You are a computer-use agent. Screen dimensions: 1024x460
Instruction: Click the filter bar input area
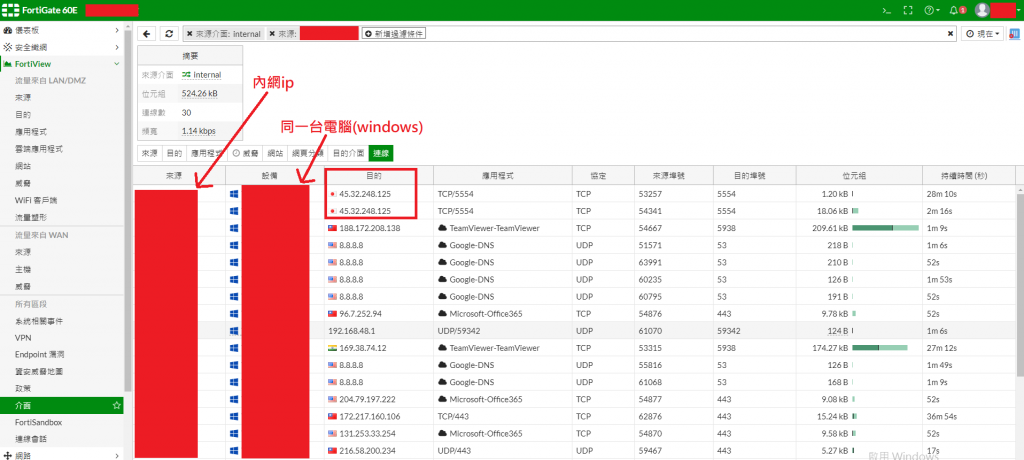(686, 34)
